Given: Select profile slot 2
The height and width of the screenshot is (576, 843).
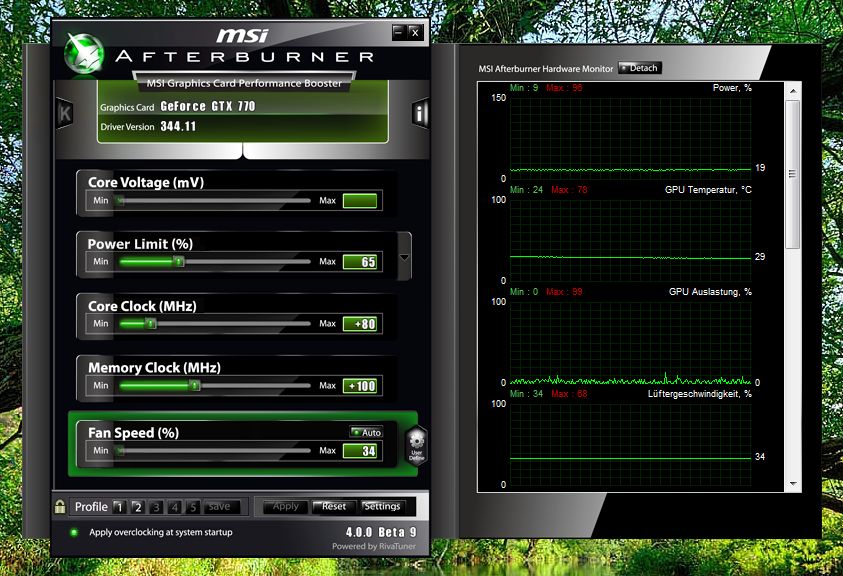Looking at the screenshot, I should point(138,507).
